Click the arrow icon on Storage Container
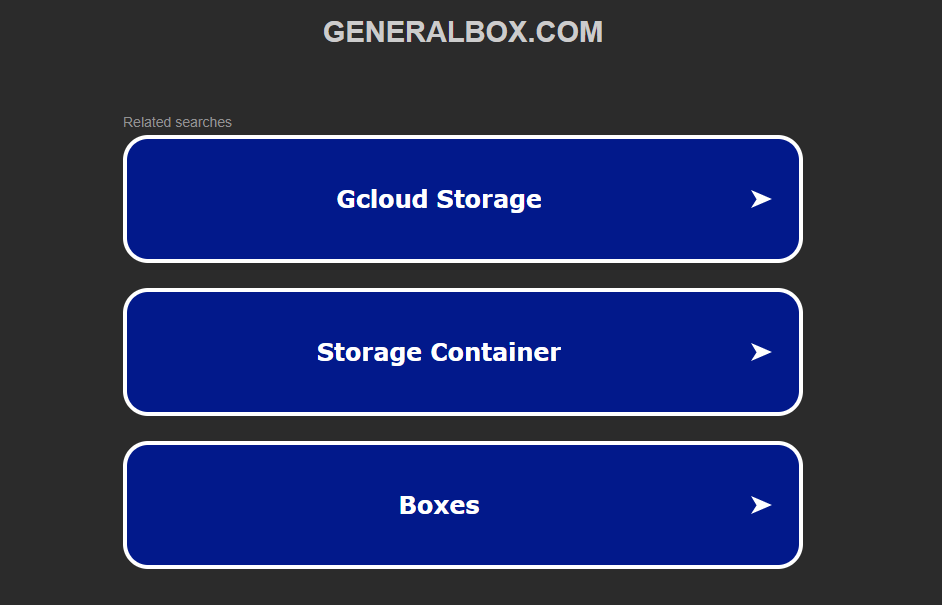 pos(761,352)
